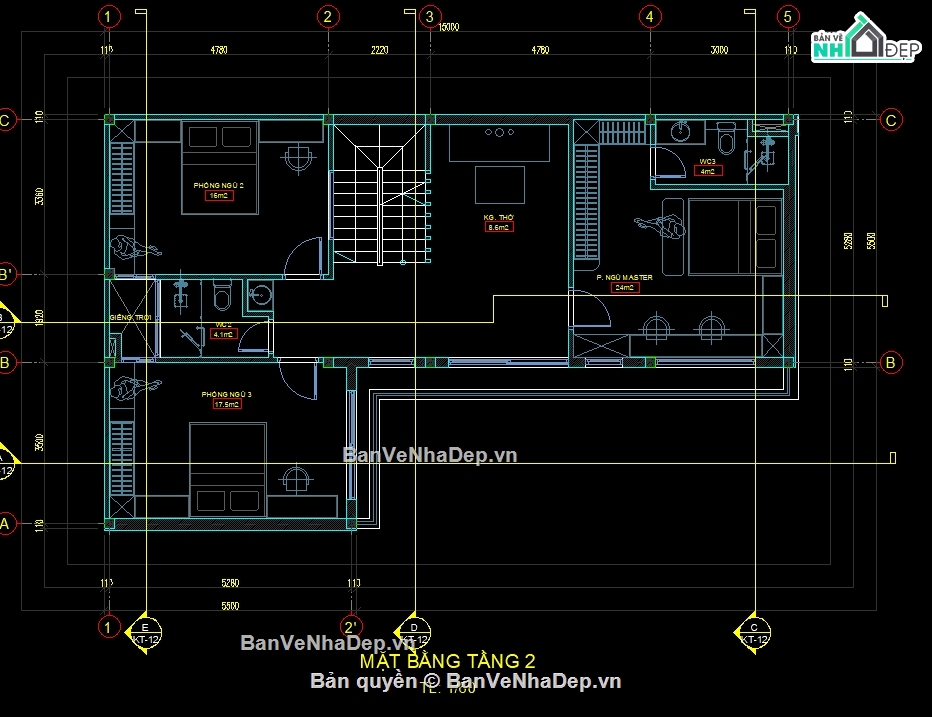The width and height of the screenshot is (932, 717).
Task: Click the bottom '5500' dimension text
Action: pyautogui.click(x=230, y=606)
